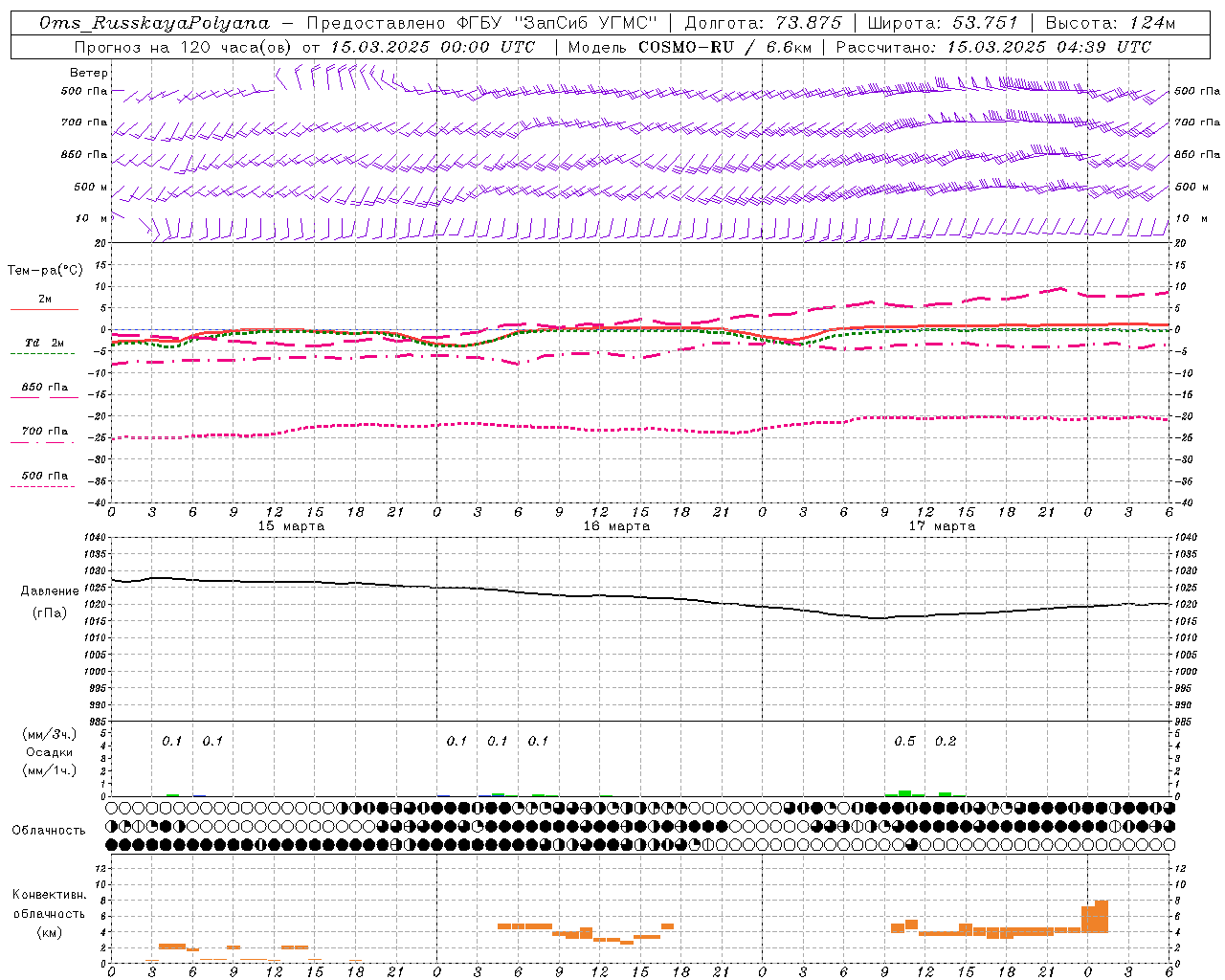
Task: Click the Тем-ра(°C) axis title
Action: (45, 270)
